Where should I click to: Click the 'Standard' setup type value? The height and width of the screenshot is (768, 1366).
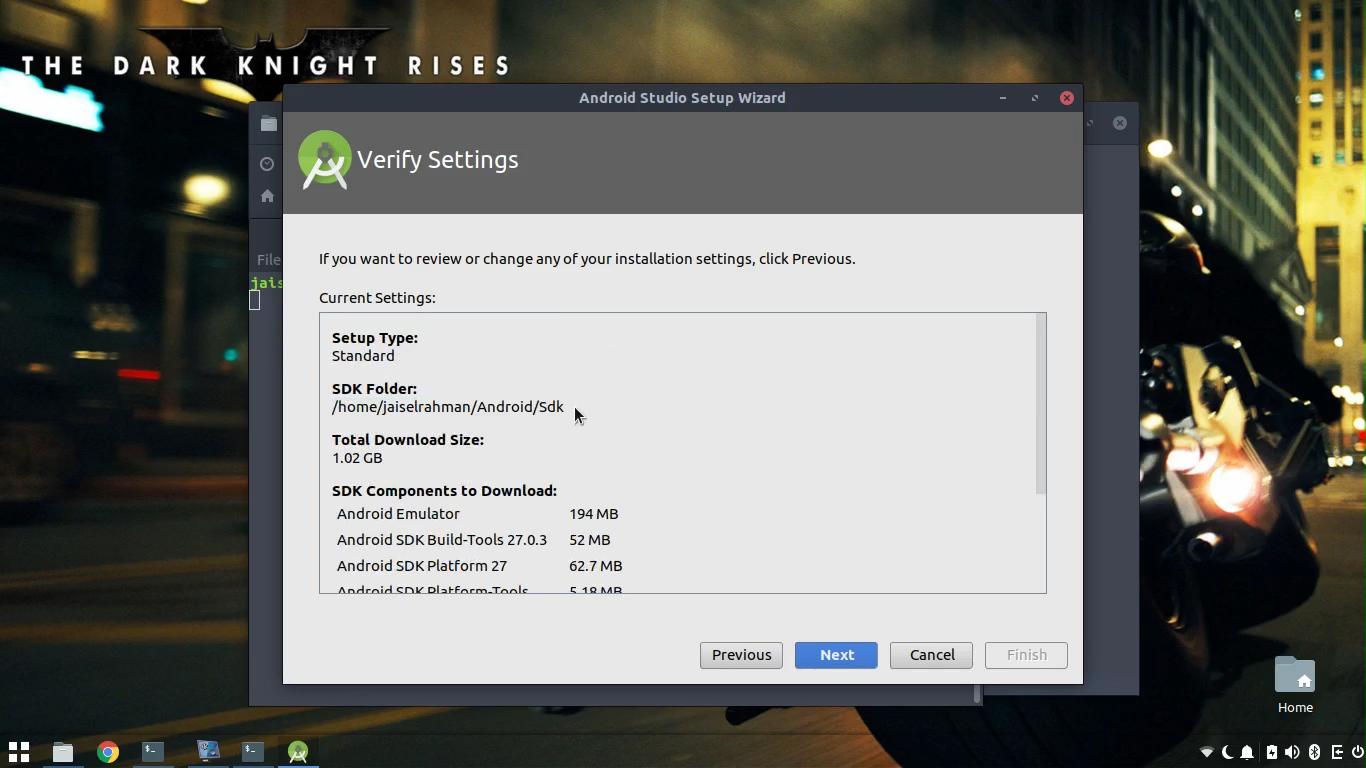(363, 356)
